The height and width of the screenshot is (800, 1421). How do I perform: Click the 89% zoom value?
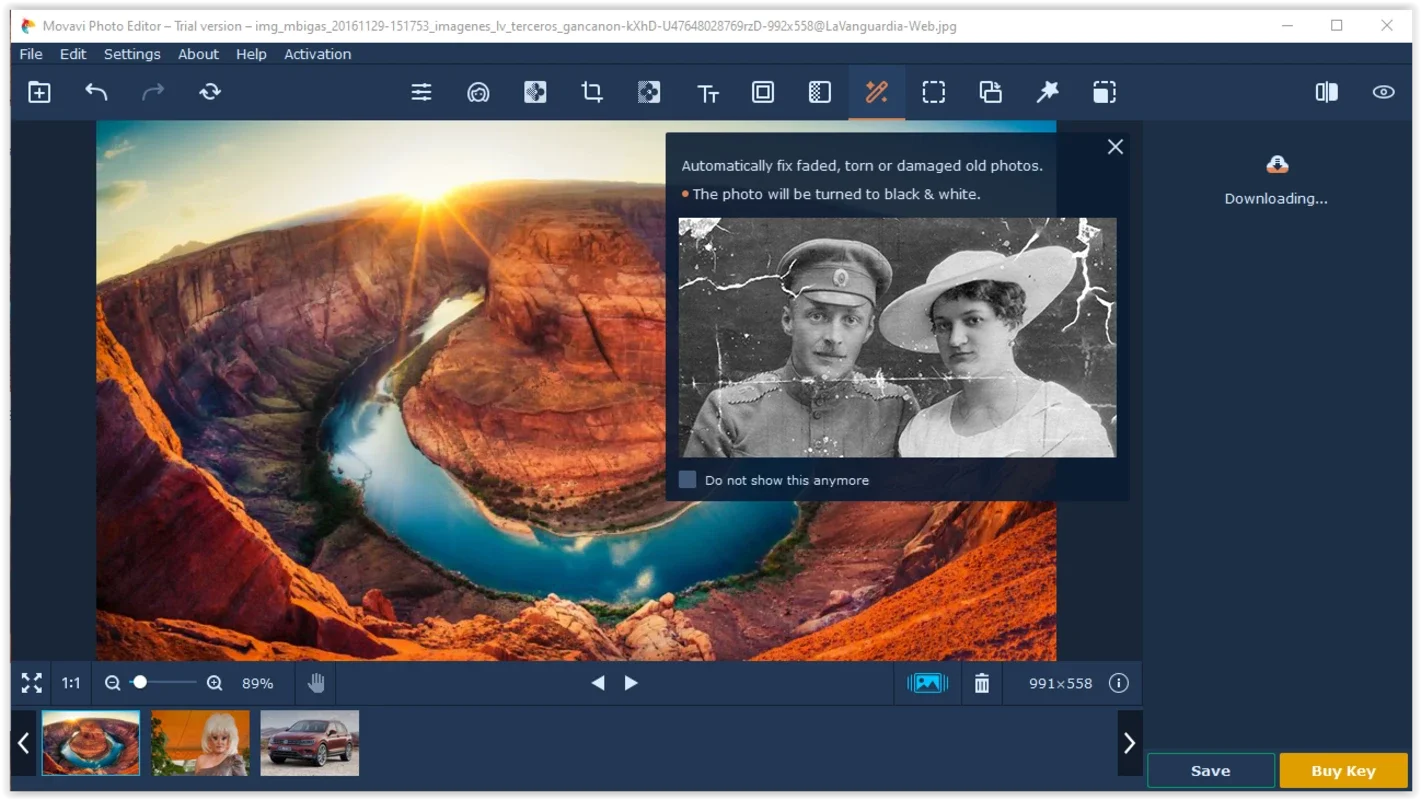[x=257, y=684]
